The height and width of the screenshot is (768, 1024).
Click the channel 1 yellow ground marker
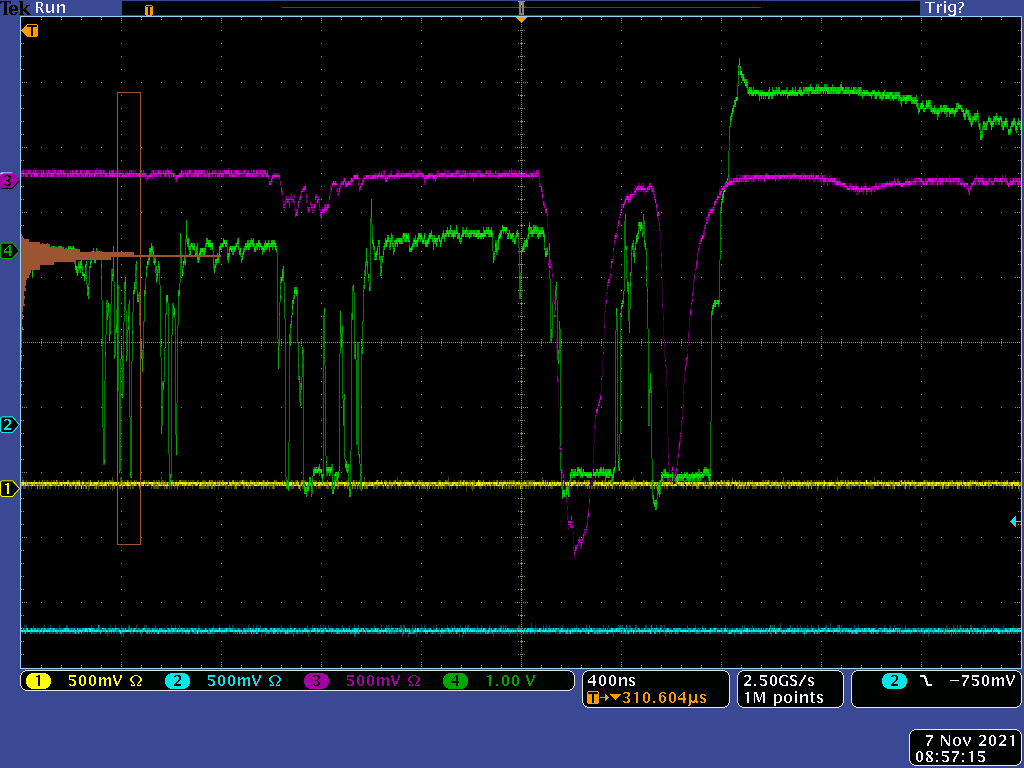(10, 489)
